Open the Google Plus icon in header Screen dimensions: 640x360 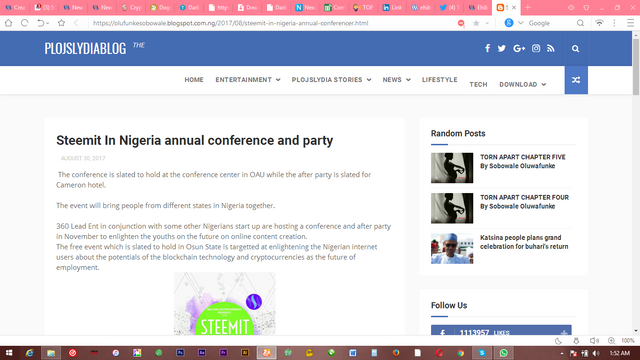click(519, 49)
